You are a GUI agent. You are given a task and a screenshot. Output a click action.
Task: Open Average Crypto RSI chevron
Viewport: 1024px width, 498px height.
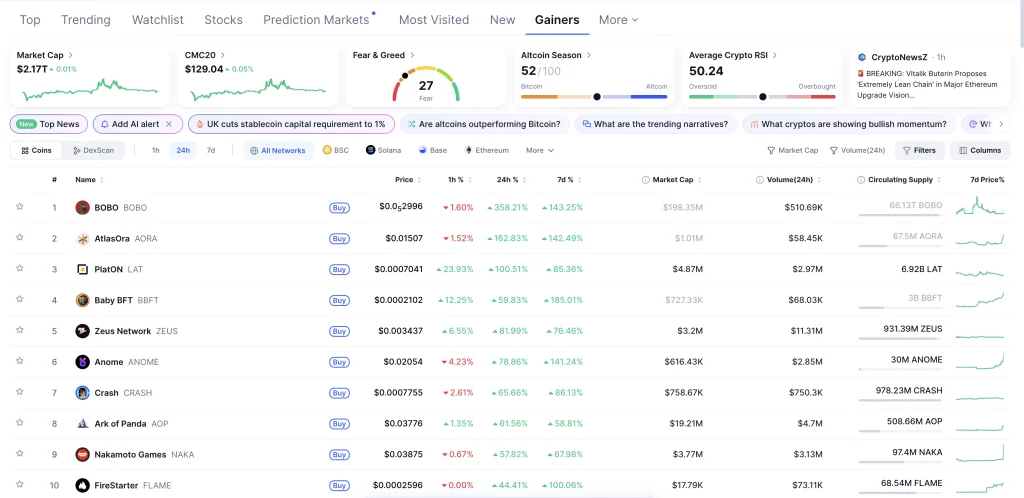tap(775, 55)
